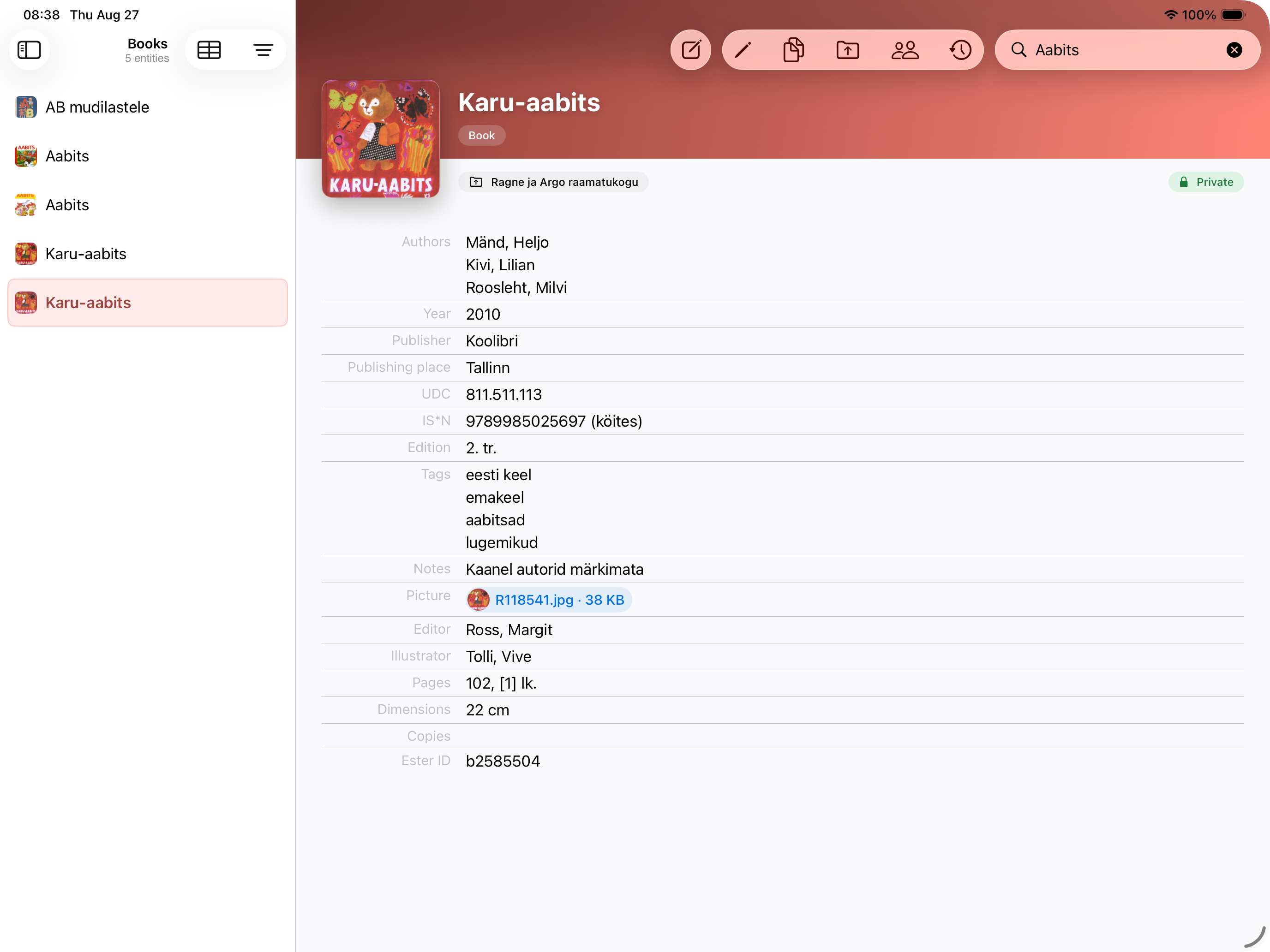Open AB mudilastele in the list
This screenshot has width=1270, height=952.
148,107
